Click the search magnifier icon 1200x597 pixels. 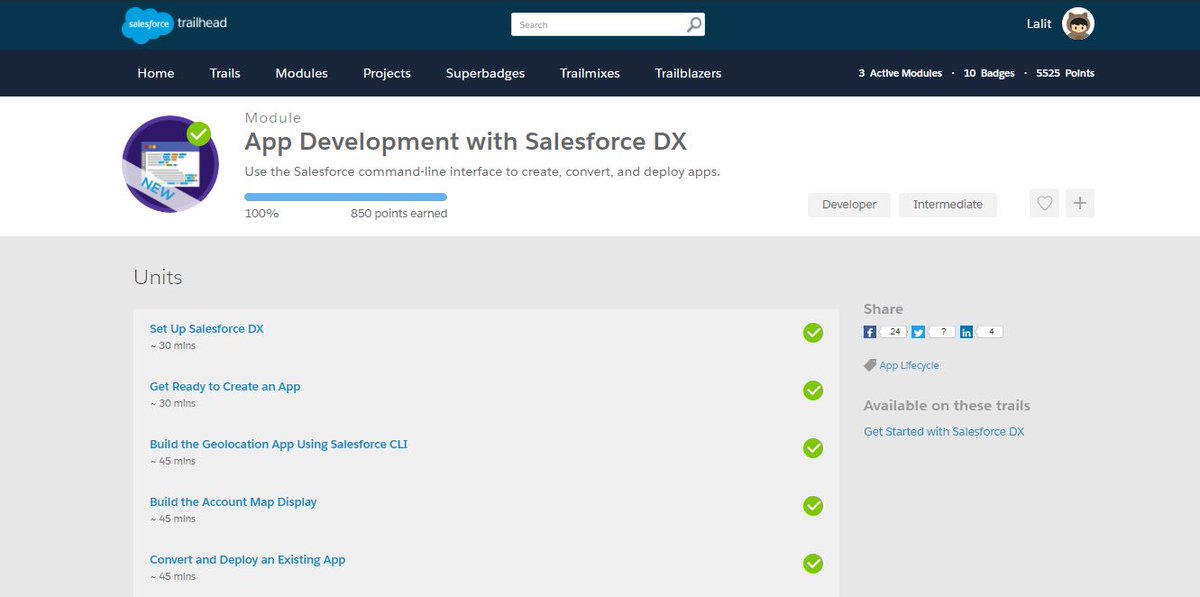pyautogui.click(x=694, y=24)
